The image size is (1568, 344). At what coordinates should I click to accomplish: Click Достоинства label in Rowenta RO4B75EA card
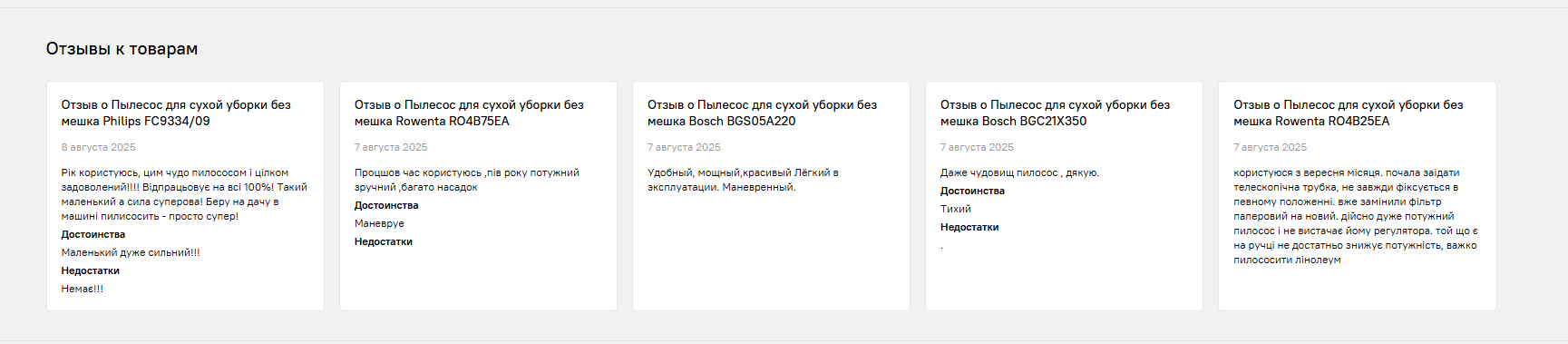385,205
